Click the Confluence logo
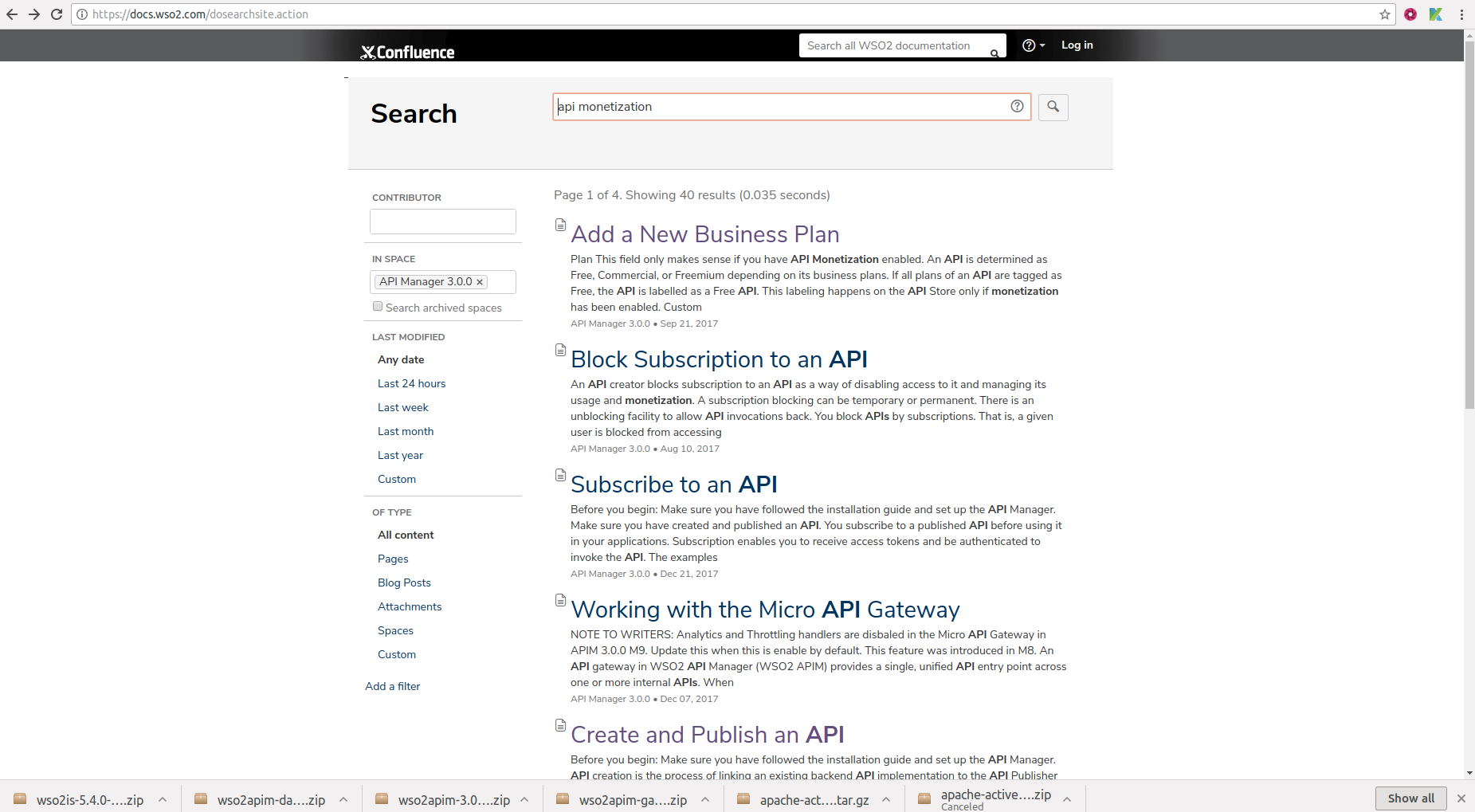The image size is (1475, 812). pos(407,51)
